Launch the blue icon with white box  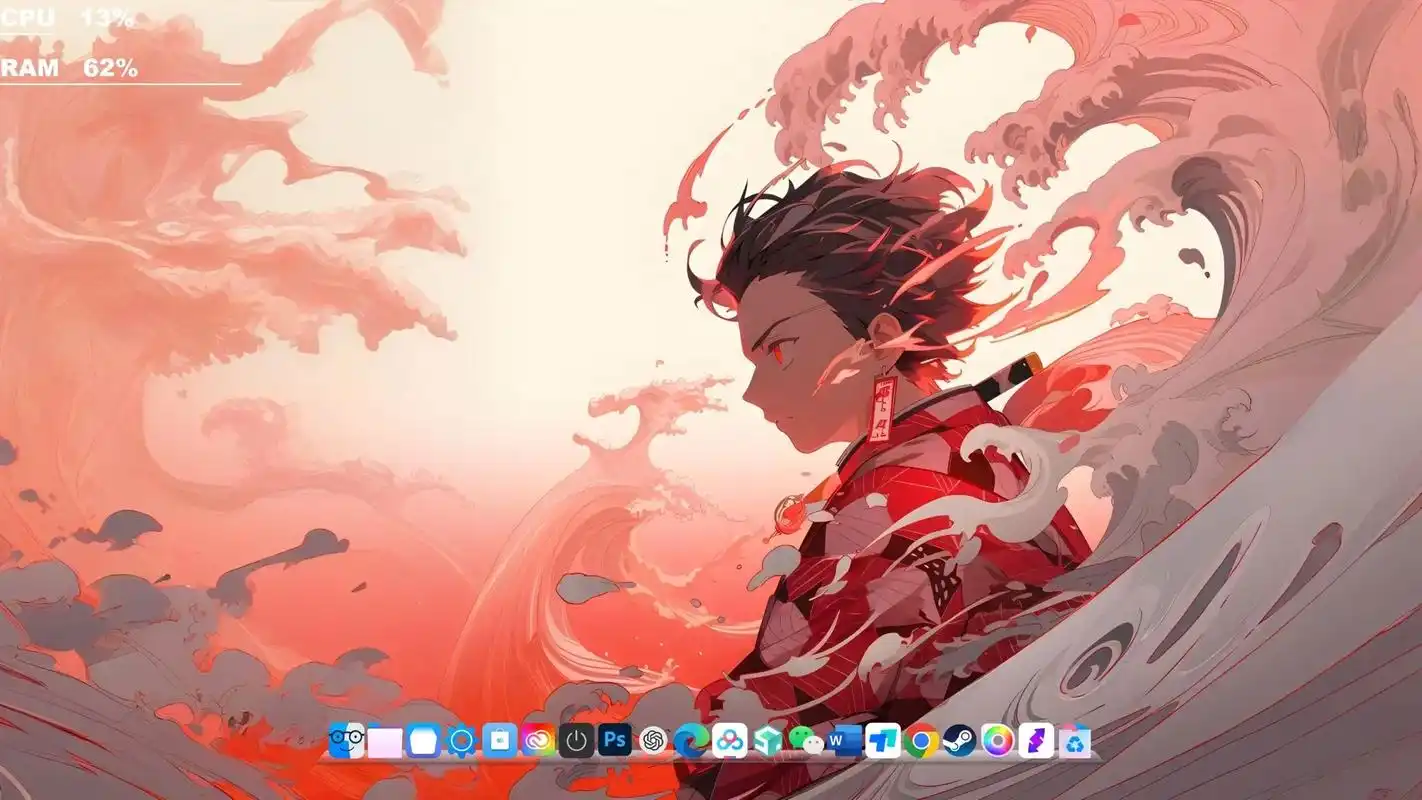423,741
